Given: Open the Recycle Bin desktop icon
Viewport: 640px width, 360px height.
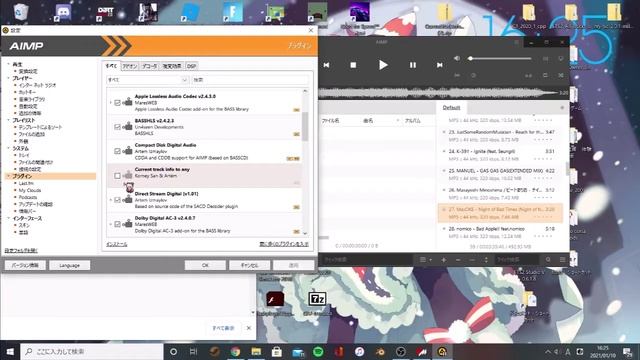Looking at the screenshot, I should [x=20, y=12].
